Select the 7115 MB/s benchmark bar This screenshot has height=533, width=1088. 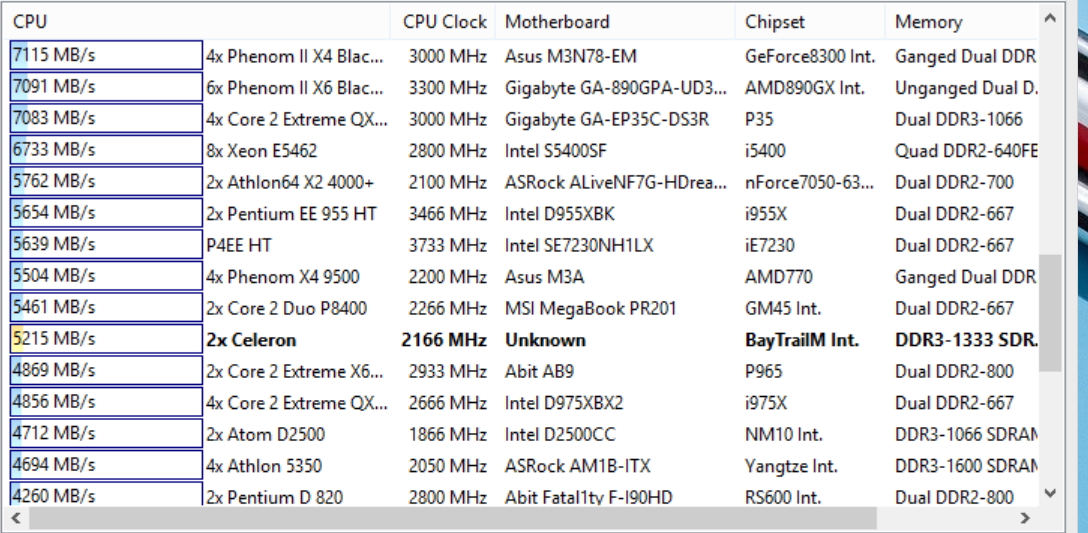106,56
